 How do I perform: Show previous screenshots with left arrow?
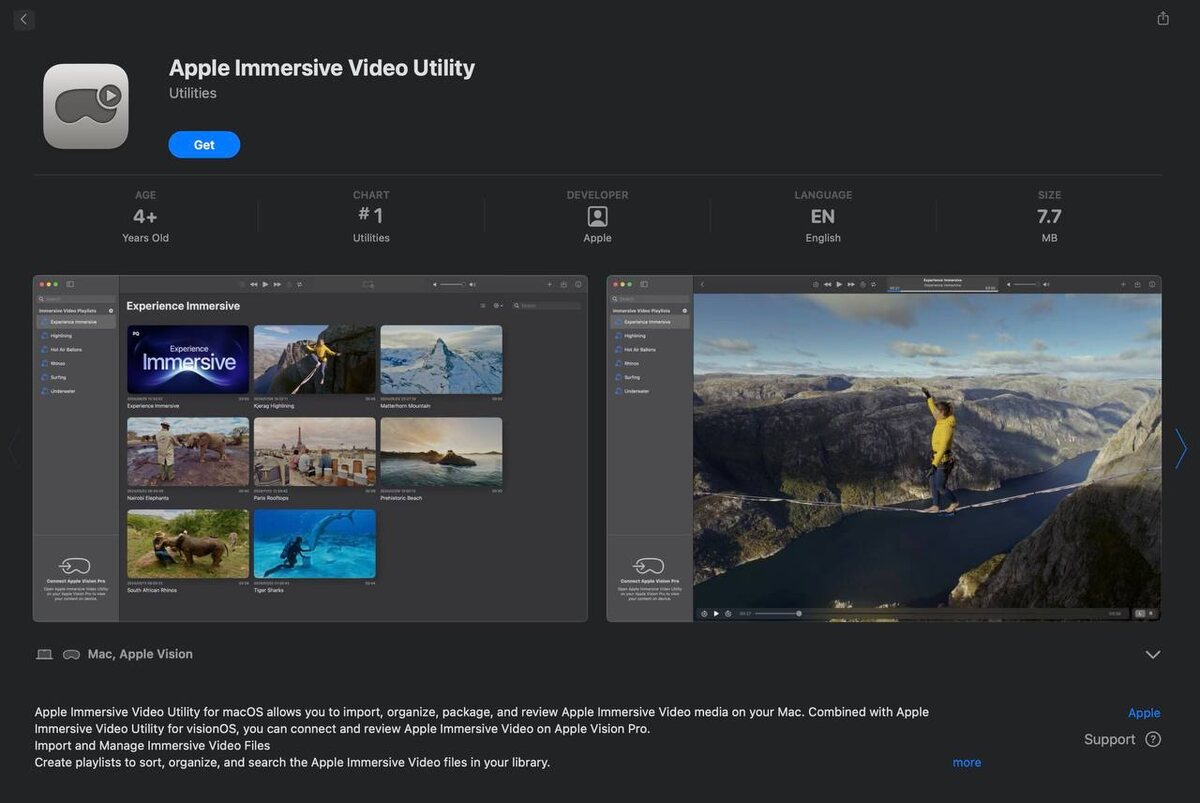[x=14, y=448]
